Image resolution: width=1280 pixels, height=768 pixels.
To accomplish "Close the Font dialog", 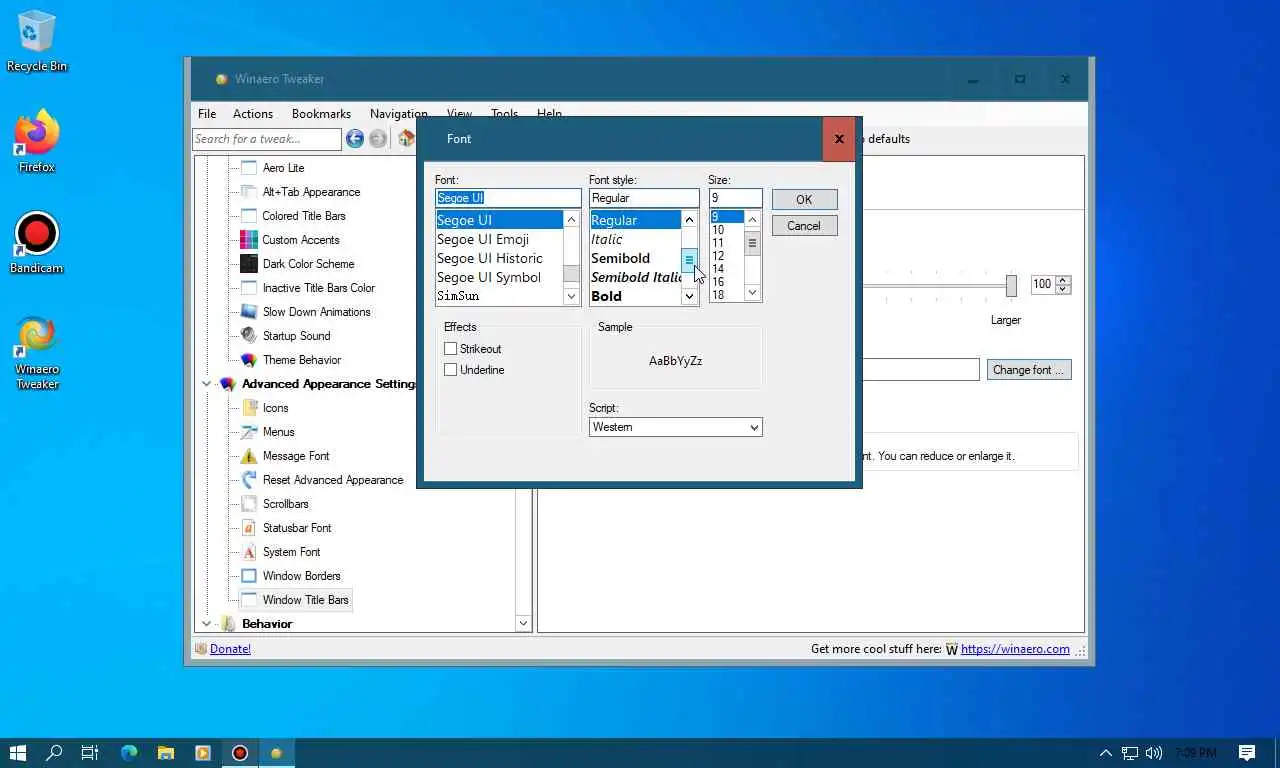I will (x=839, y=139).
